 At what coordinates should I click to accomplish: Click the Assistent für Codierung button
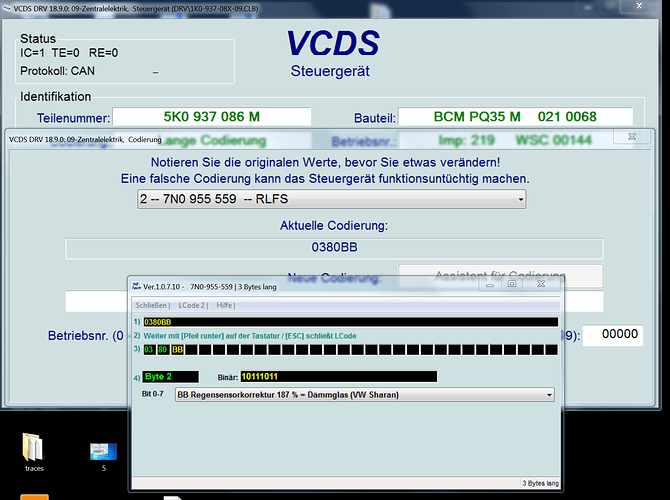tap(500, 276)
